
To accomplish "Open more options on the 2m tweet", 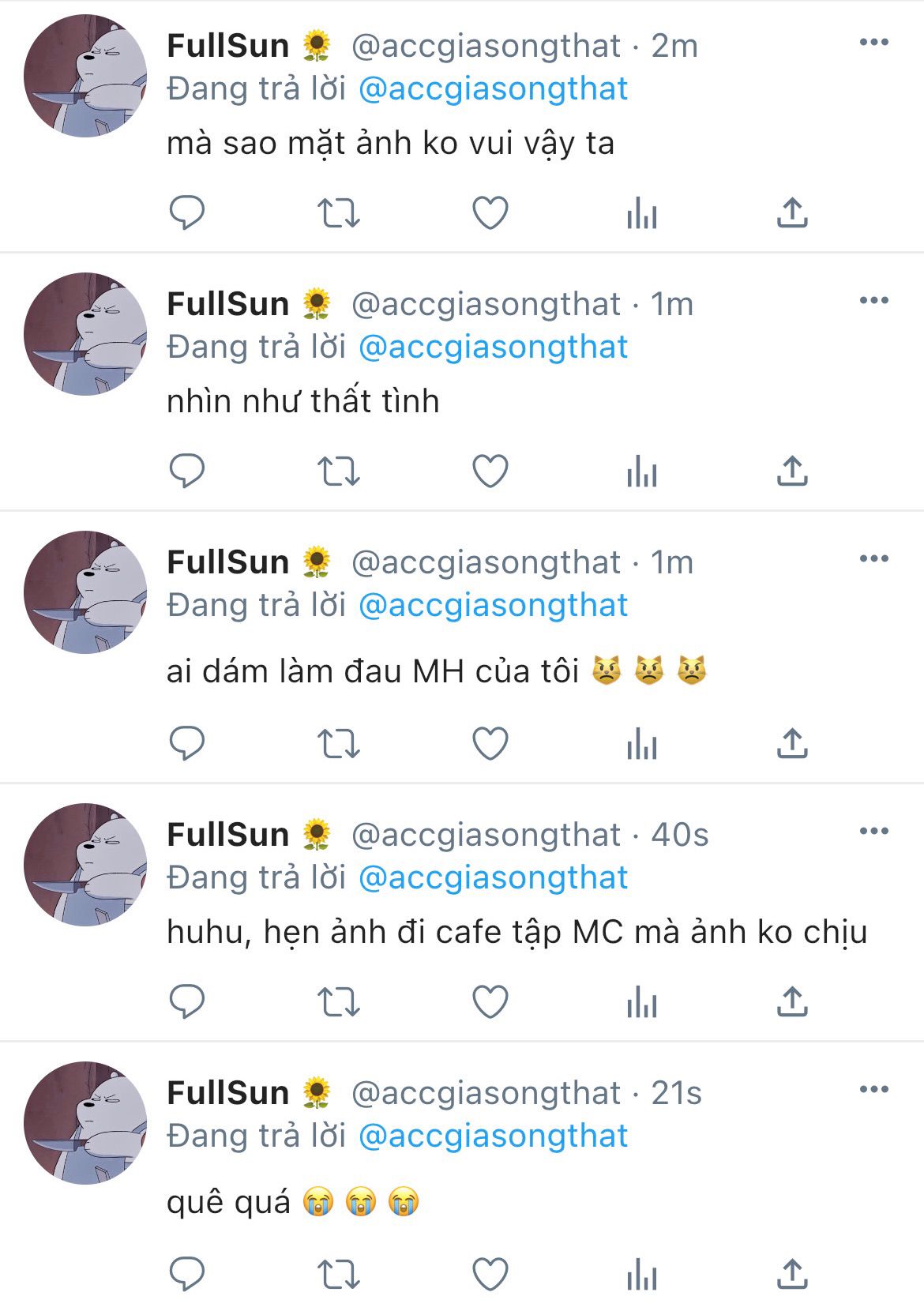I will point(873,43).
